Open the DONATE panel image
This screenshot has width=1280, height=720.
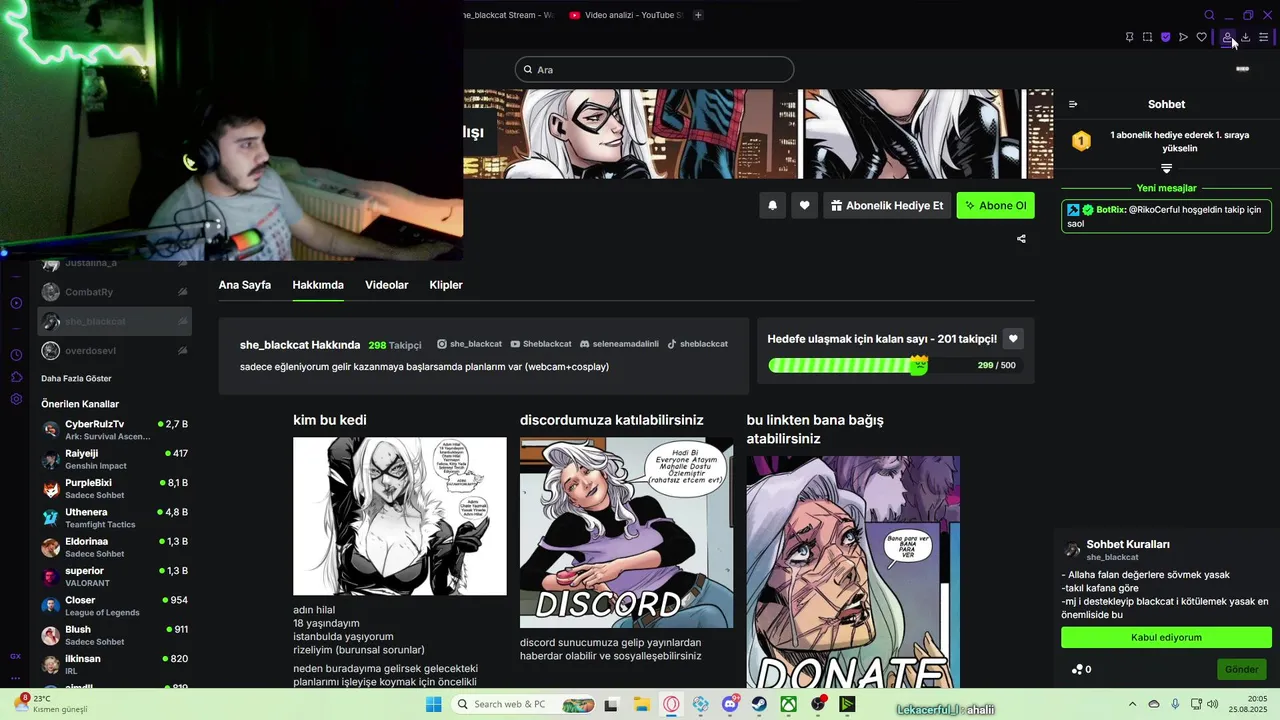coord(853,572)
